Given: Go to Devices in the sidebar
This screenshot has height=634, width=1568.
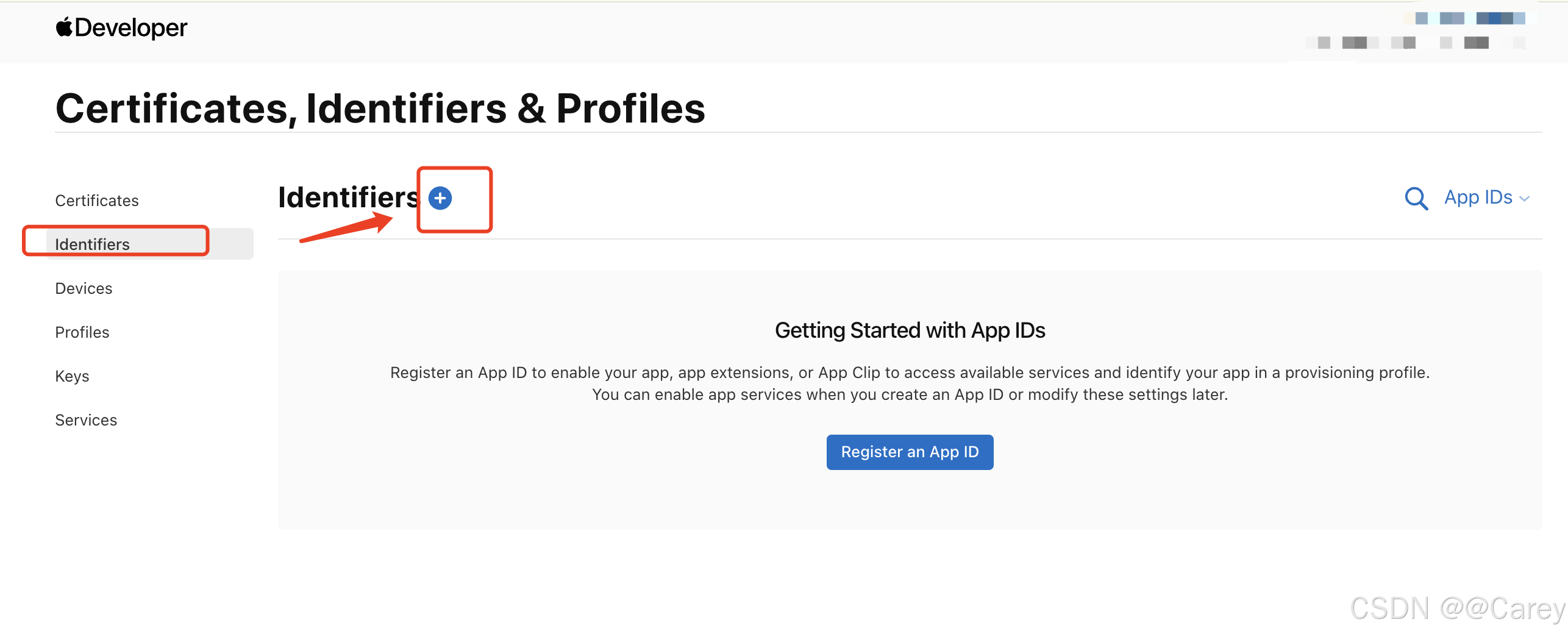Looking at the screenshot, I should [84, 288].
